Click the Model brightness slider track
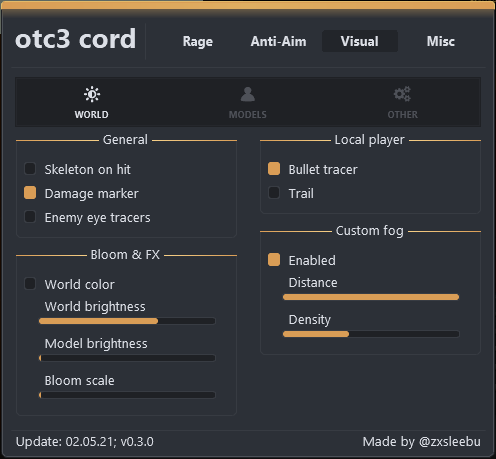Image resolution: width=496 pixels, height=459 pixels. pyautogui.click(x=127, y=358)
